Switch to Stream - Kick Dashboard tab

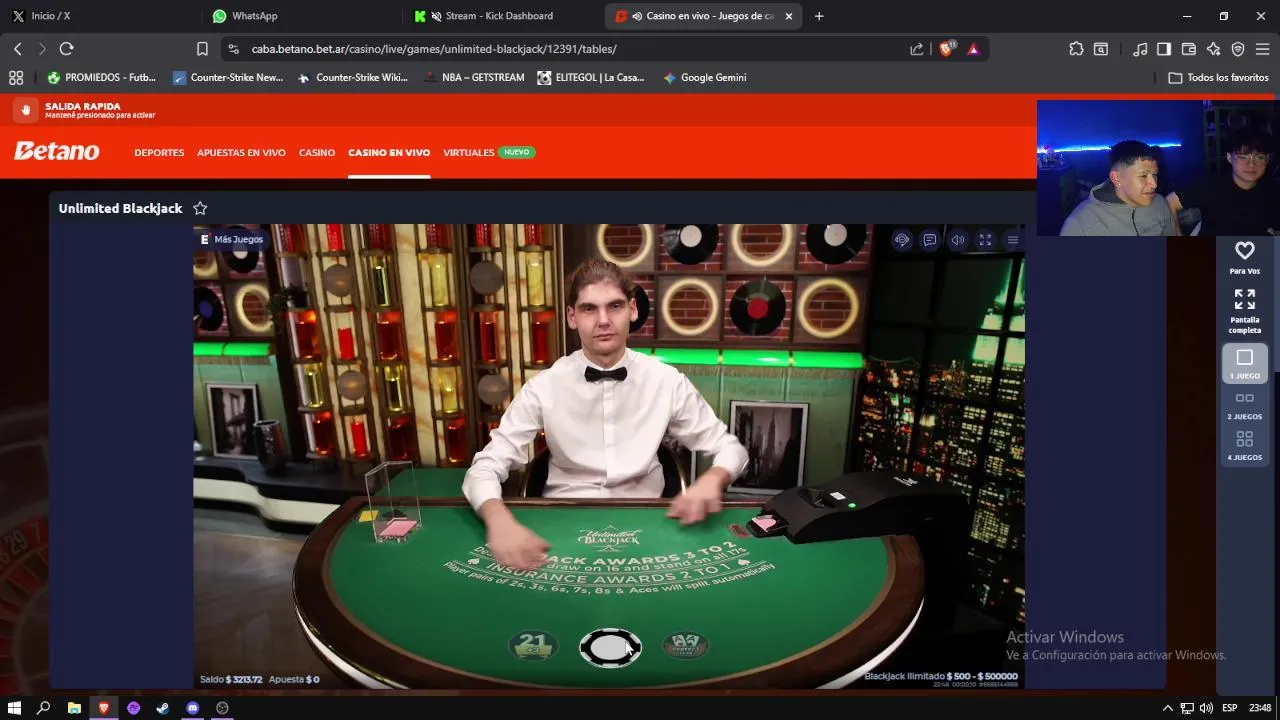coord(500,16)
